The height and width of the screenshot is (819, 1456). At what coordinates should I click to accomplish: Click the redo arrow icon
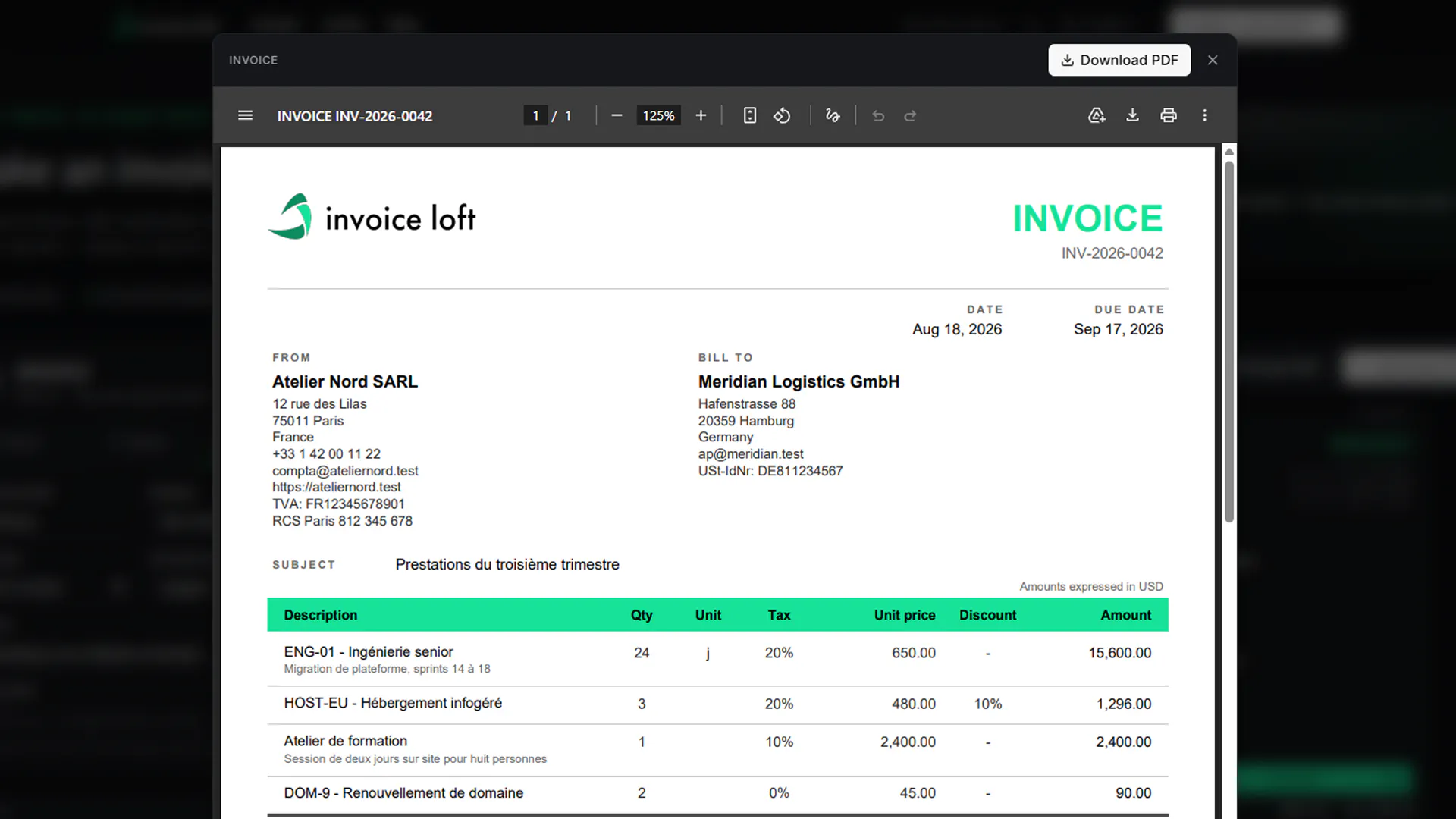tap(910, 115)
